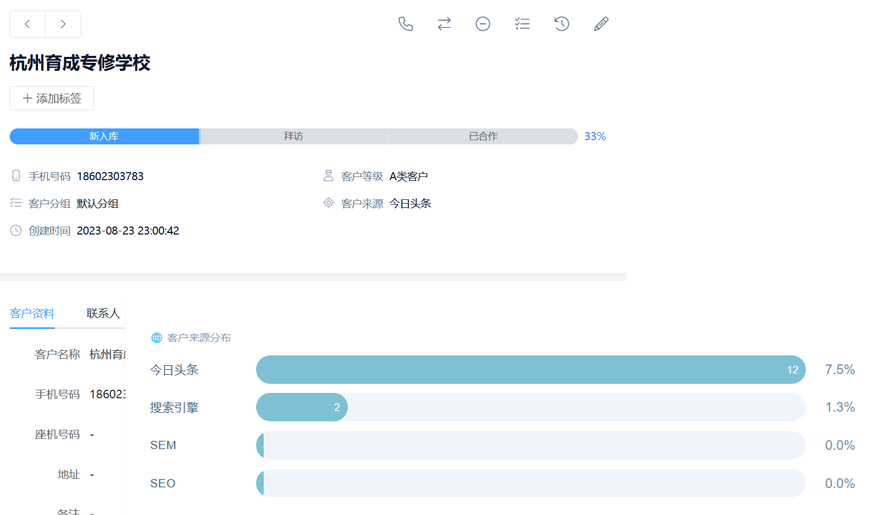Click the 地址 field label

coord(69,475)
